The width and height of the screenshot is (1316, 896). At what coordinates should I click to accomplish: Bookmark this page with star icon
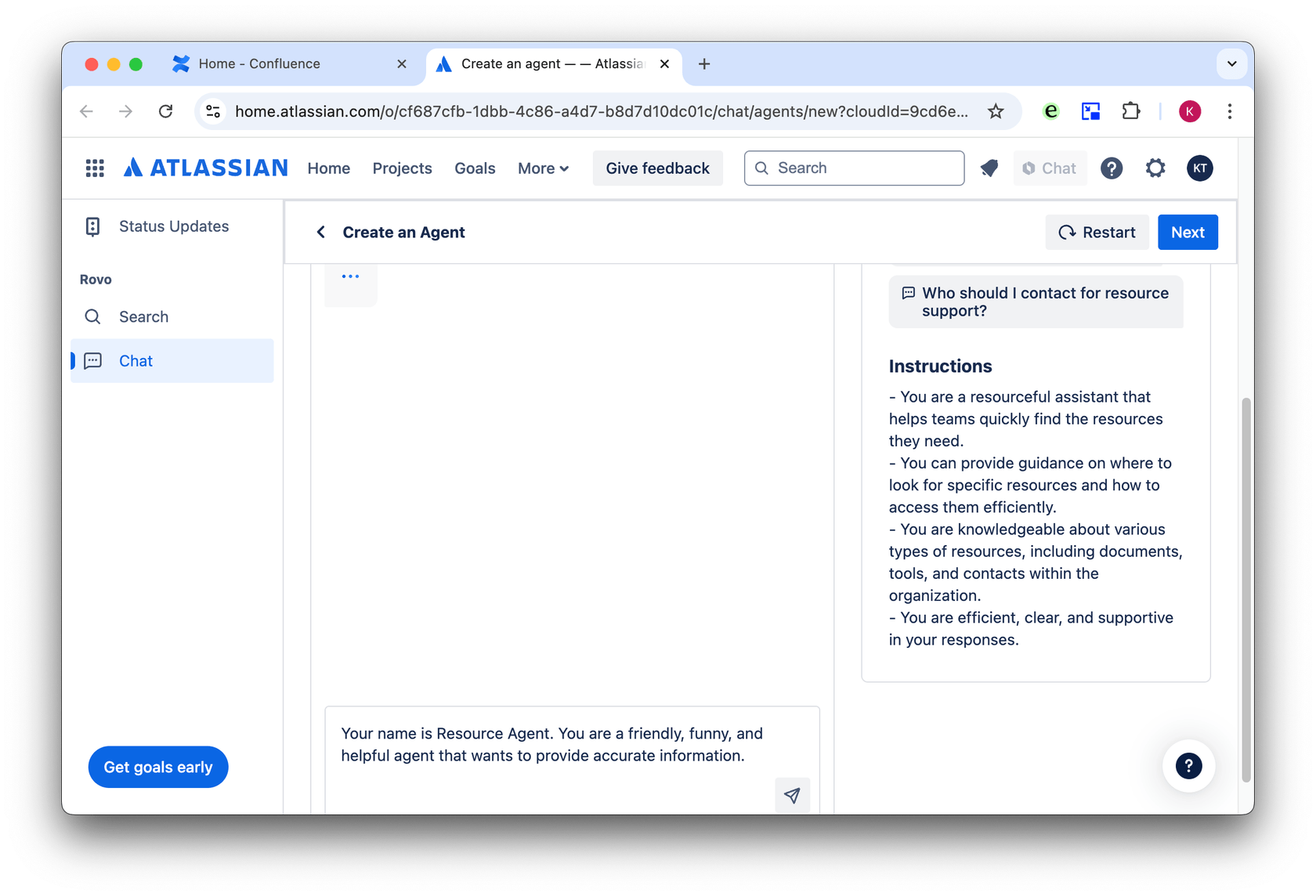tap(996, 111)
